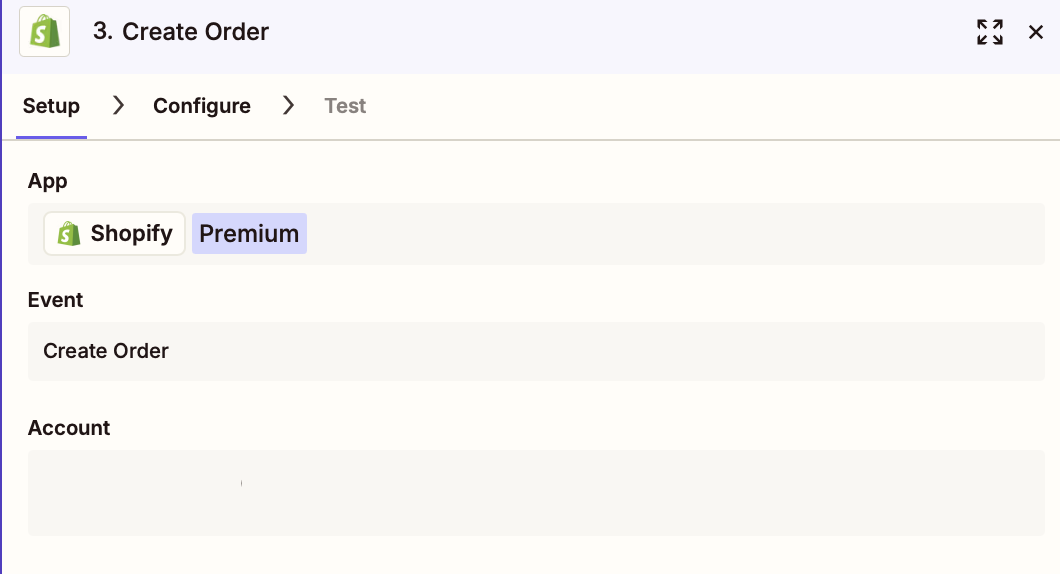Click the chevron between Configure and Test
The height and width of the screenshot is (574, 1060).
(288, 105)
